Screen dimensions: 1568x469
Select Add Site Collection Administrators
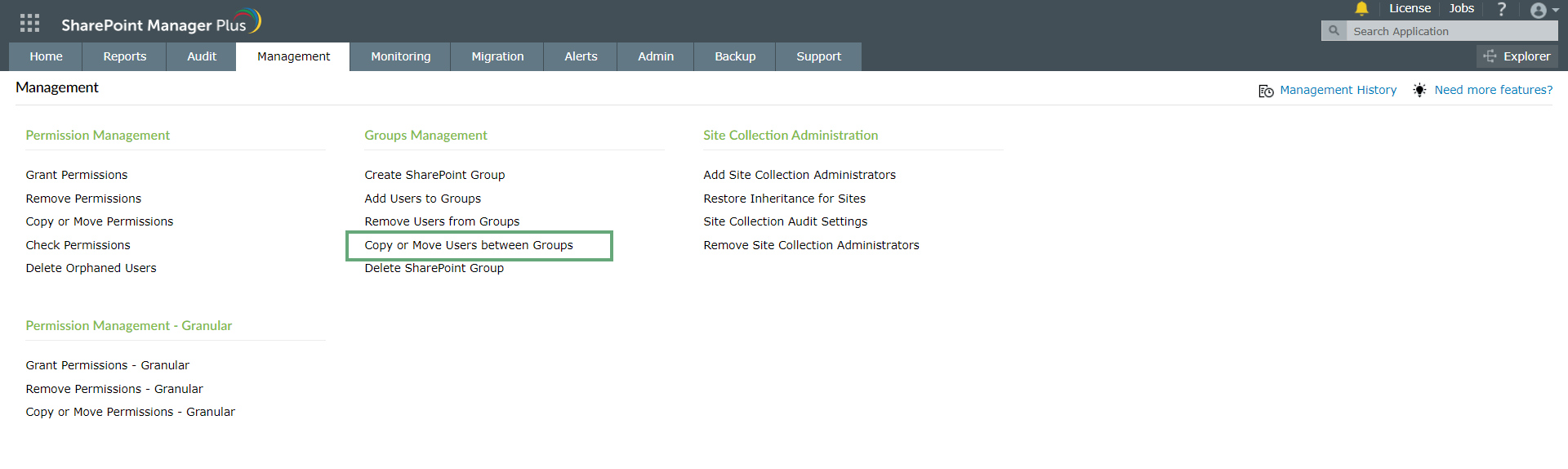click(x=800, y=175)
